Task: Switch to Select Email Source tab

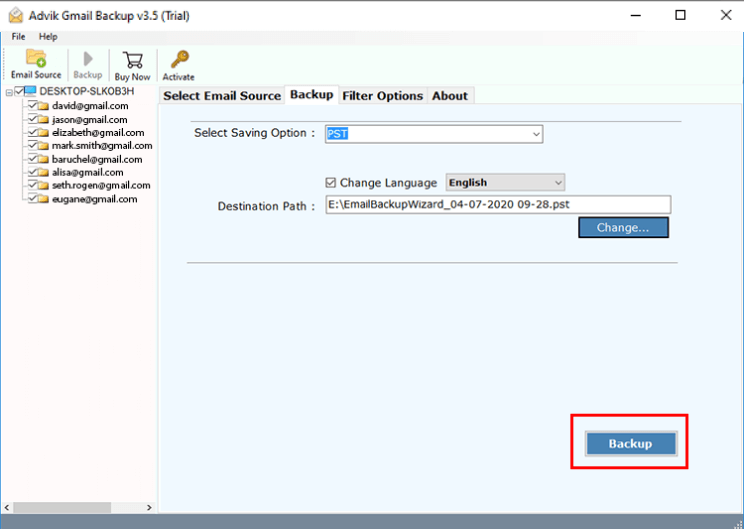Action: (222, 96)
